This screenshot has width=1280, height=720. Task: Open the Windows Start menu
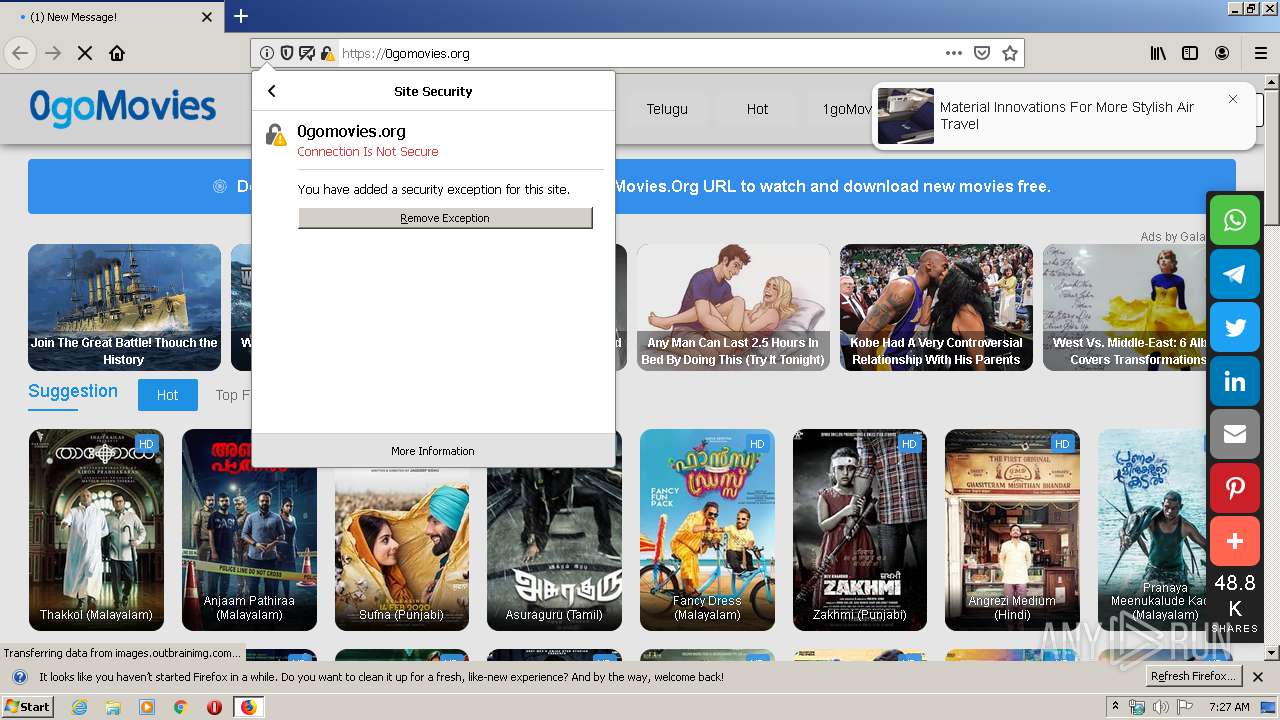(x=28, y=706)
